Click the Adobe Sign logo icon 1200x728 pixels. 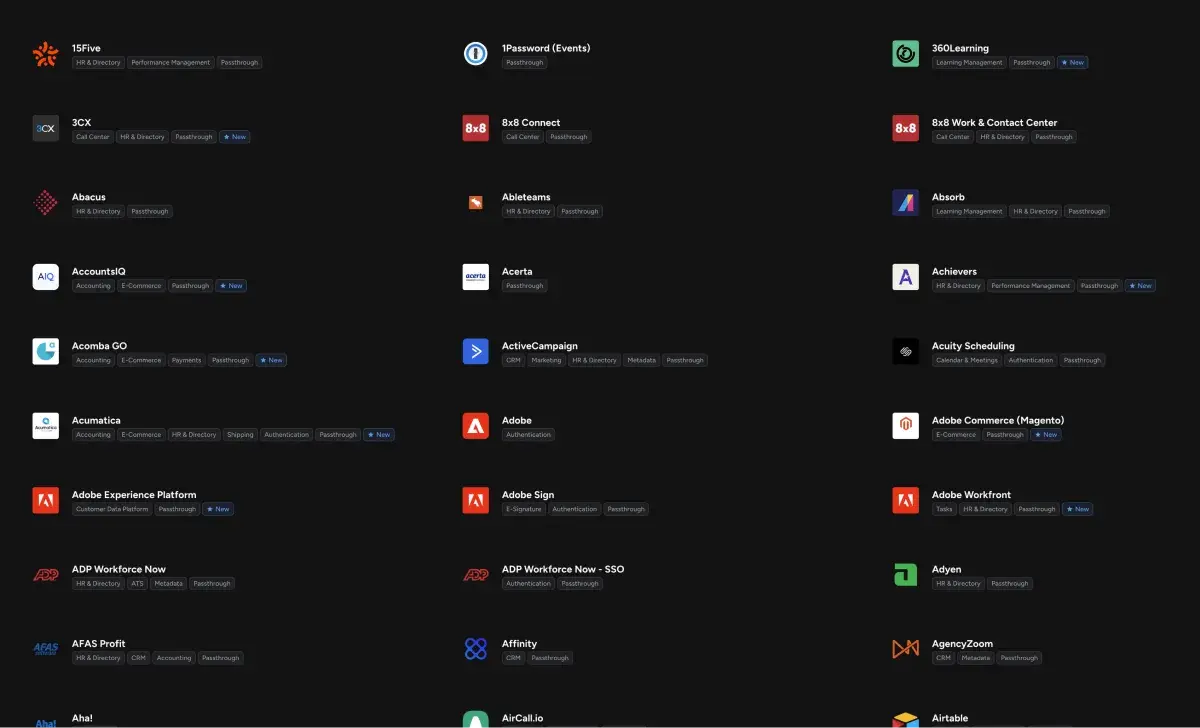tap(476, 500)
